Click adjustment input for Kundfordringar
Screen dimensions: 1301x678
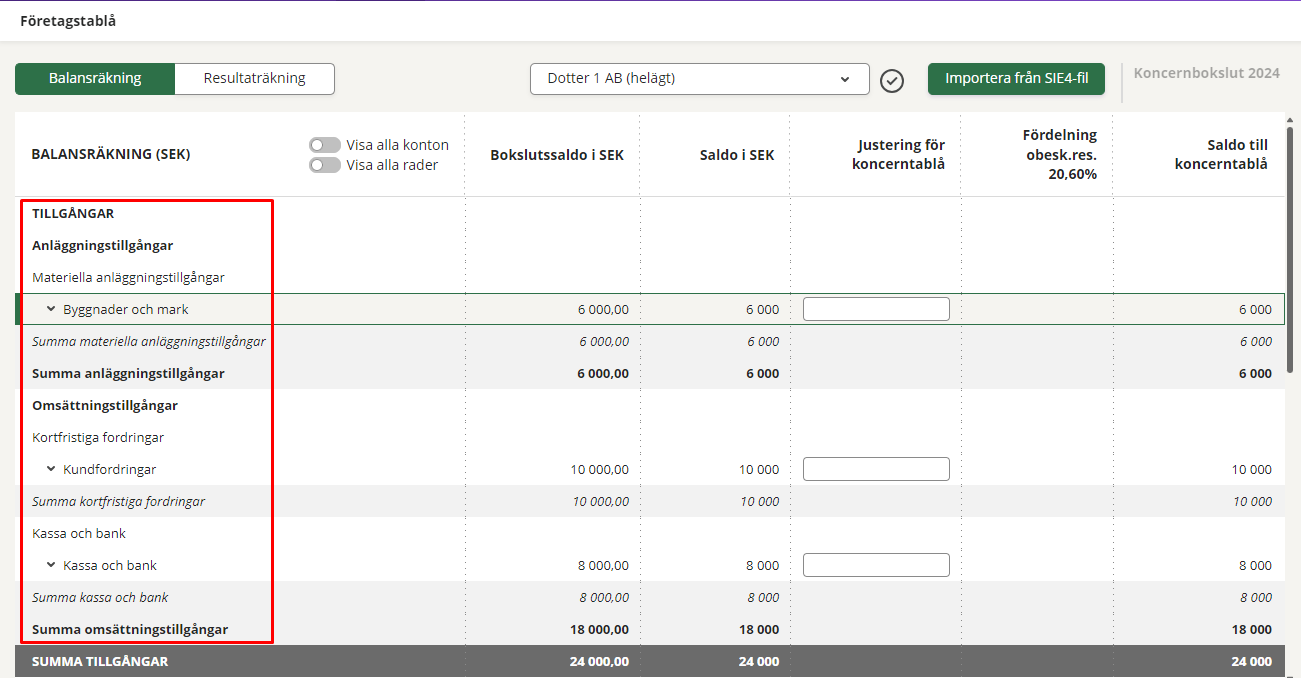(x=876, y=469)
